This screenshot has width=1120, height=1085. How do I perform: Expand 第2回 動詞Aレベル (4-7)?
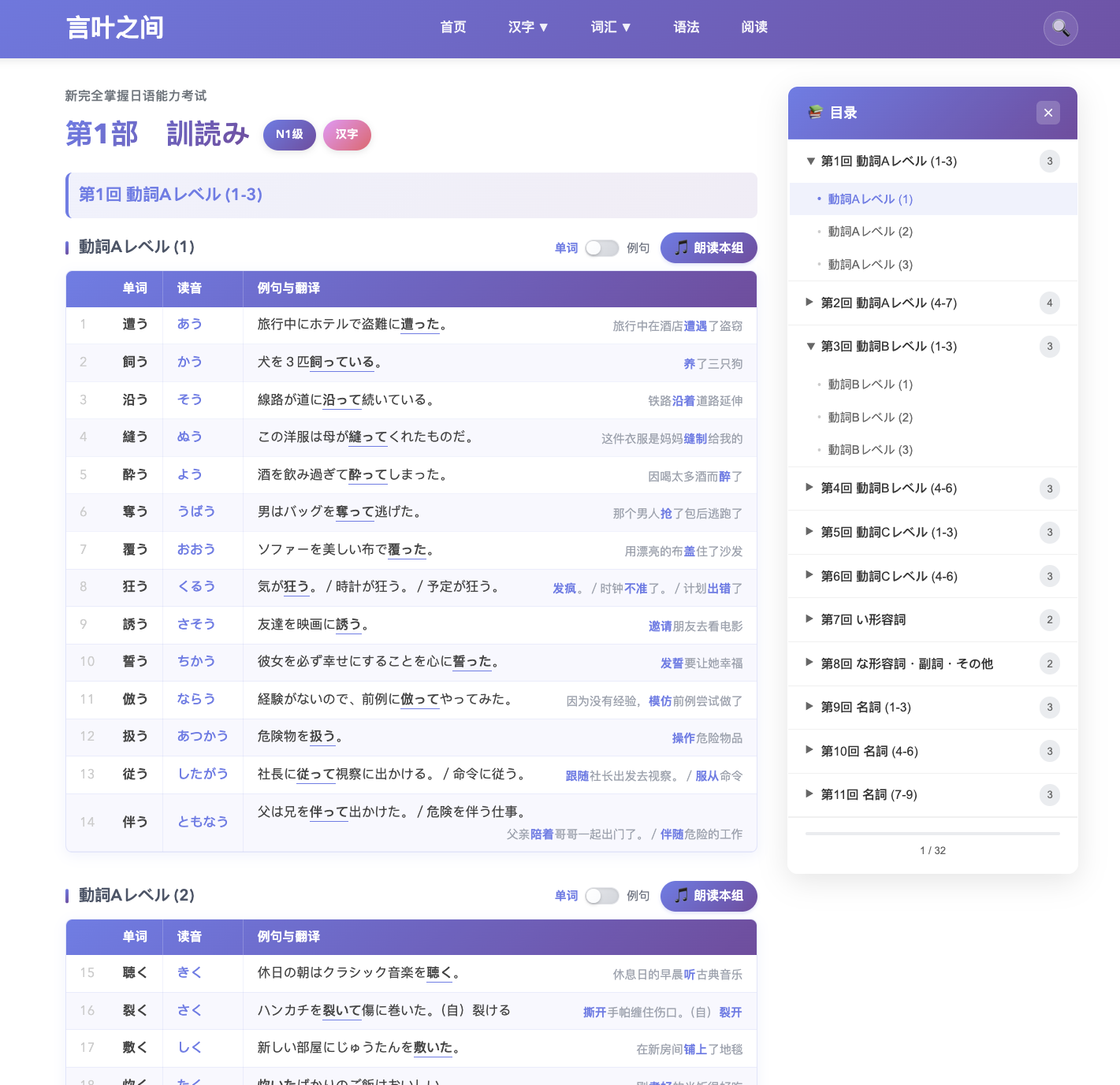coord(932,303)
